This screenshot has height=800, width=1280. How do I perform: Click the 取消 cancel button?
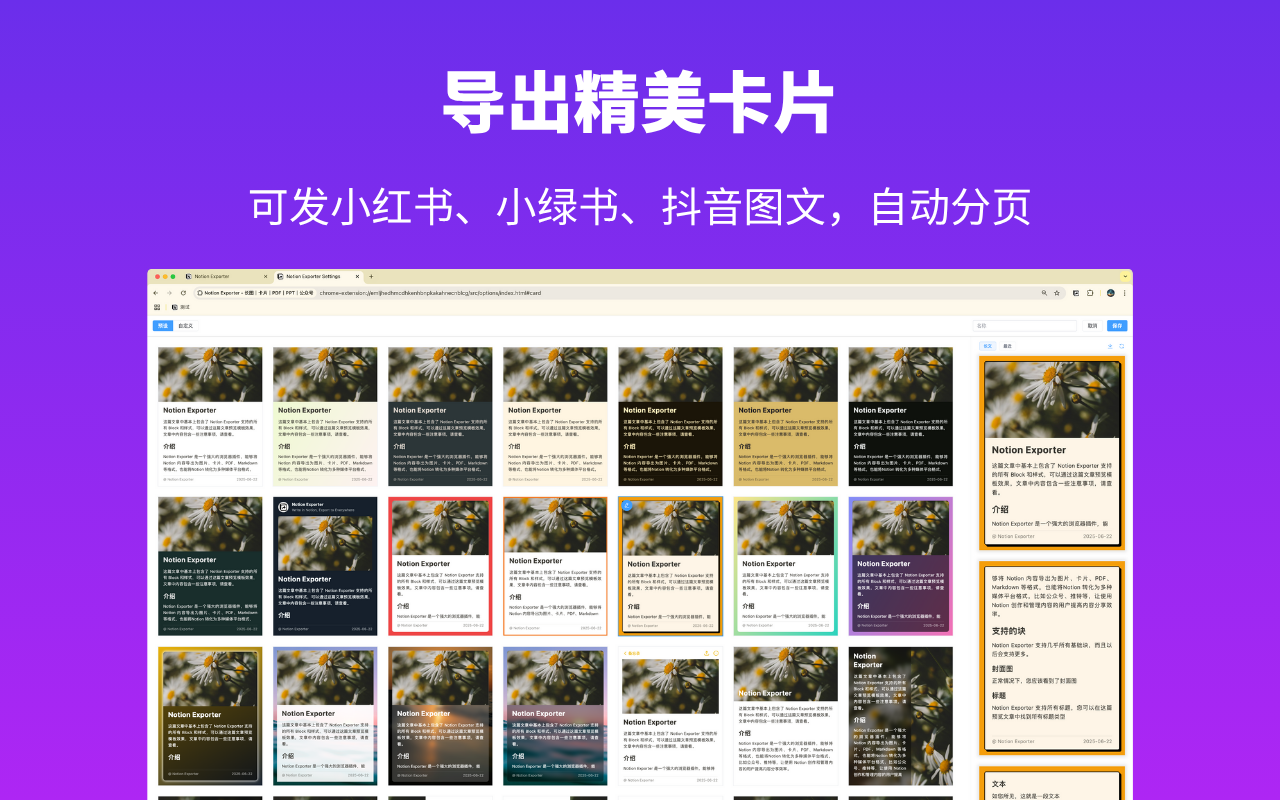coord(1092,325)
